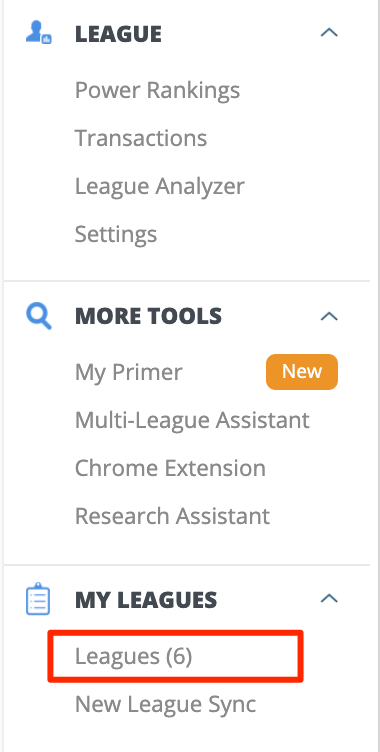Click the MORE TOOLS heading
This screenshot has height=752, width=380.
pos(148,316)
